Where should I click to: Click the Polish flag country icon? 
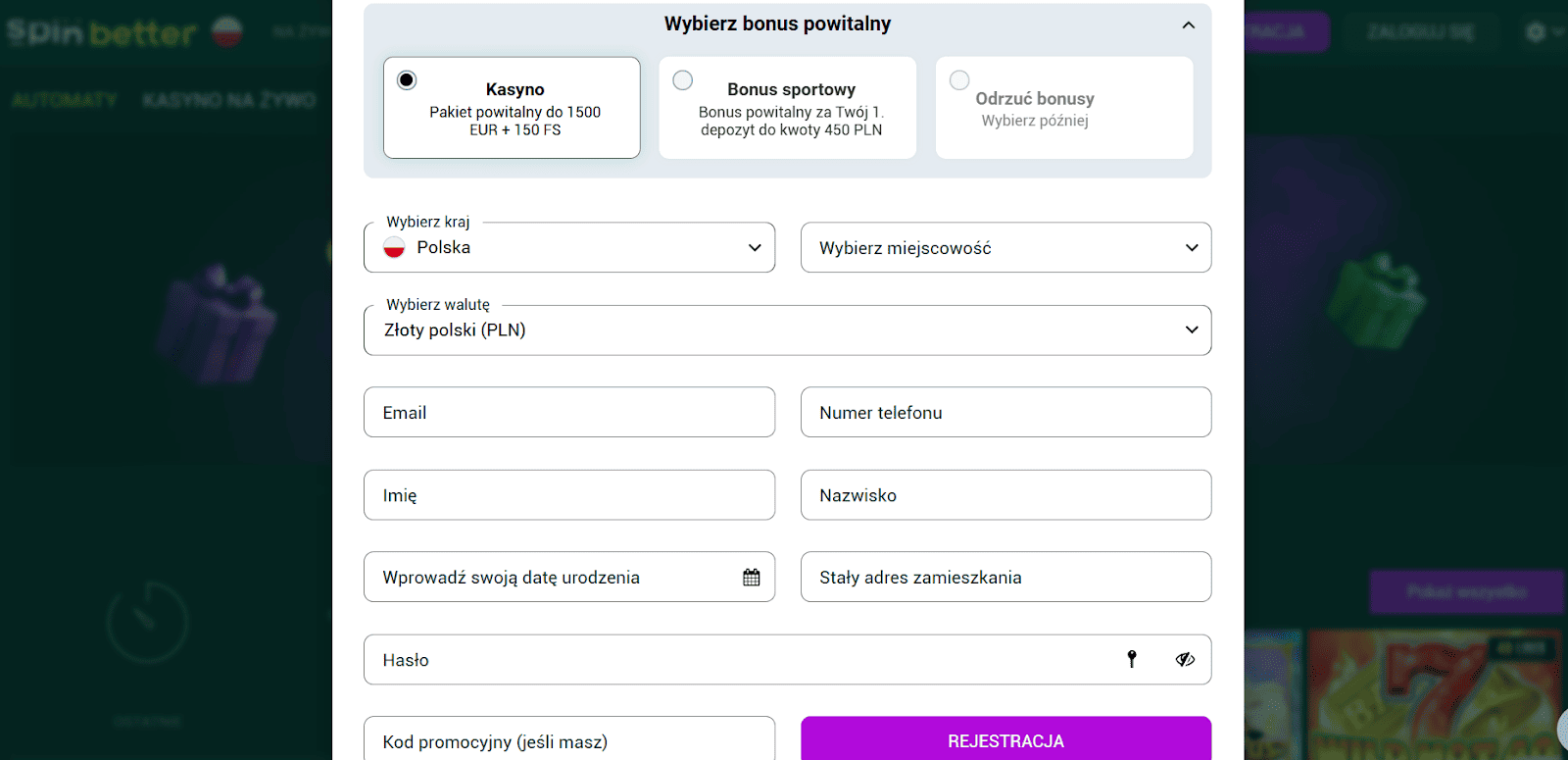394,248
